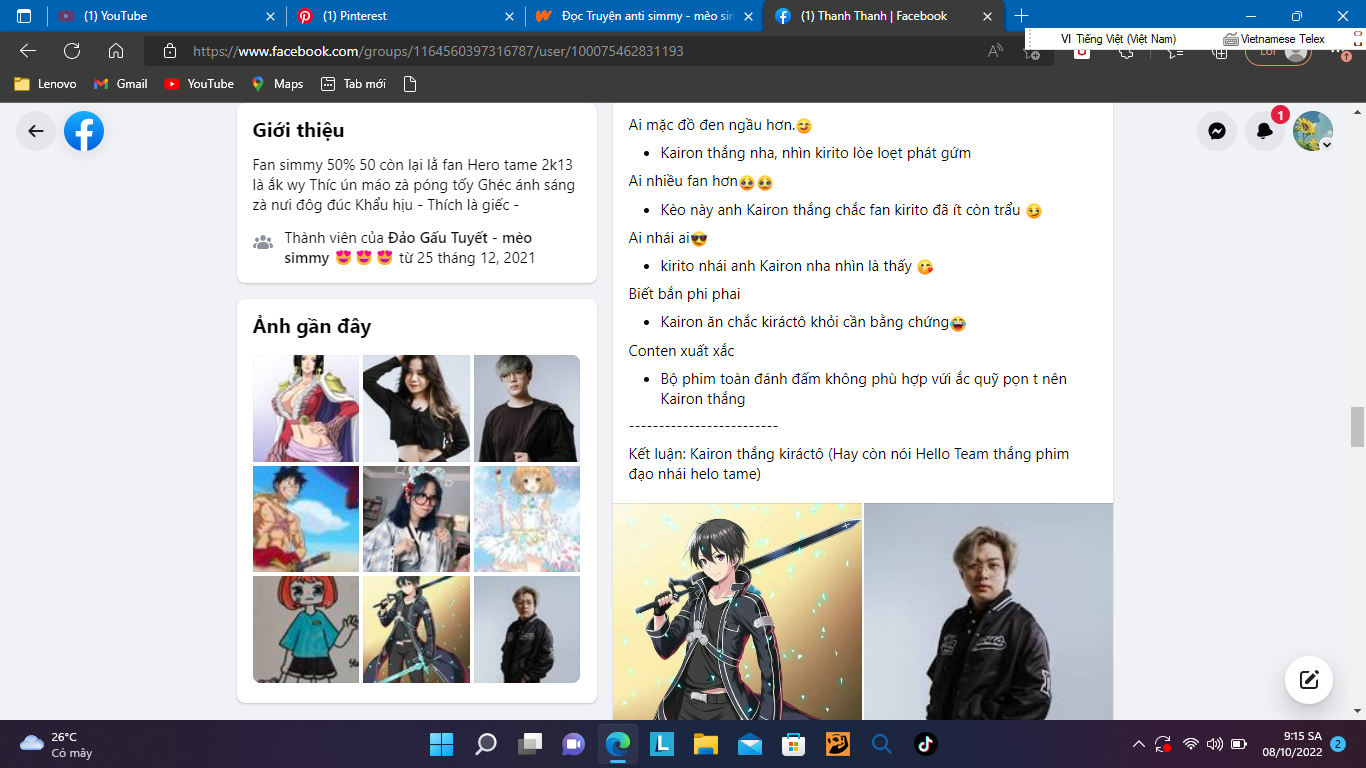1366x768 pixels.
Task: Open the Messenger icon
Action: (x=1217, y=131)
